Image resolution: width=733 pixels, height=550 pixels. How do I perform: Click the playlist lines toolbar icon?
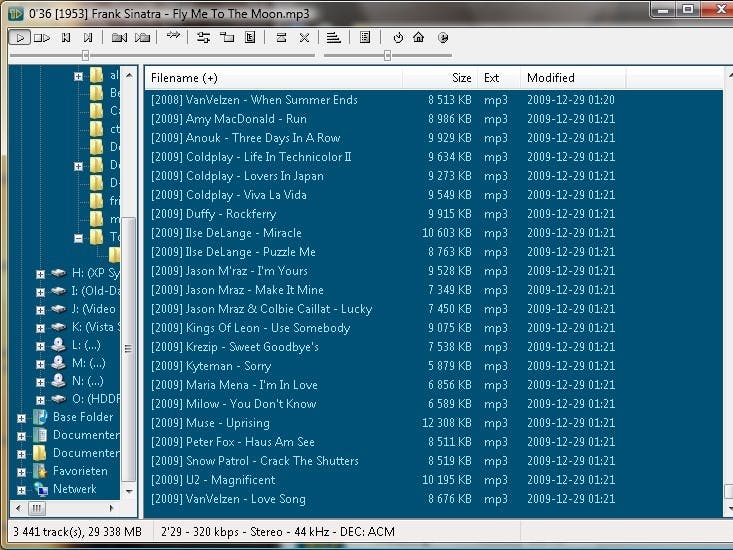[333, 37]
